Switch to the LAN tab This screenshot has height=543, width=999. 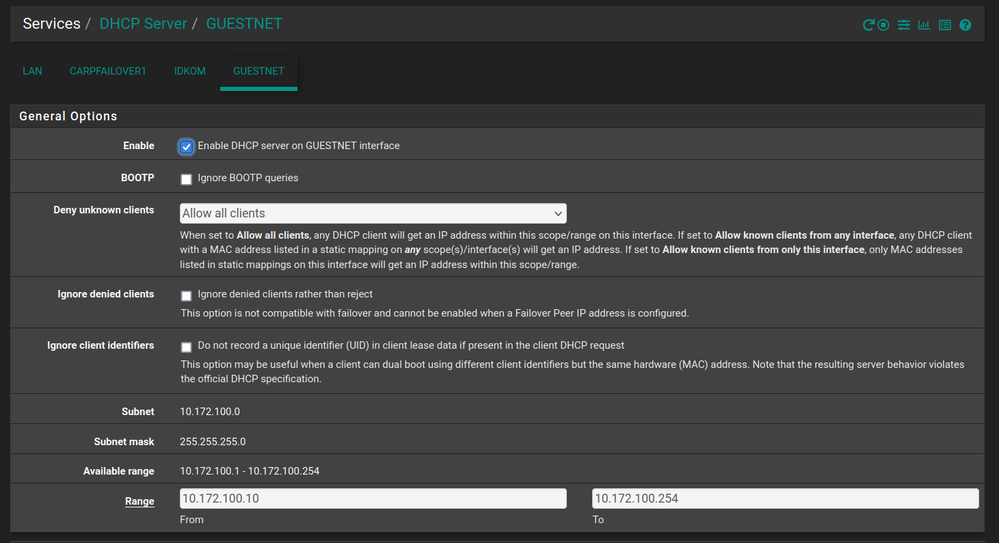click(32, 71)
